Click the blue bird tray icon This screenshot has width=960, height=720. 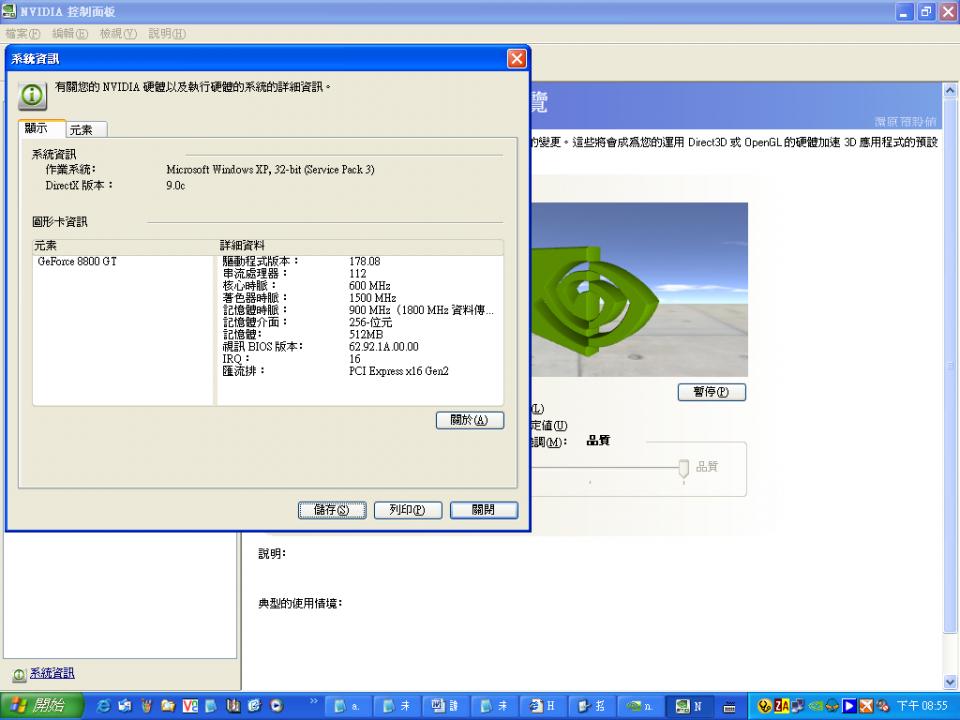[832, 707]
